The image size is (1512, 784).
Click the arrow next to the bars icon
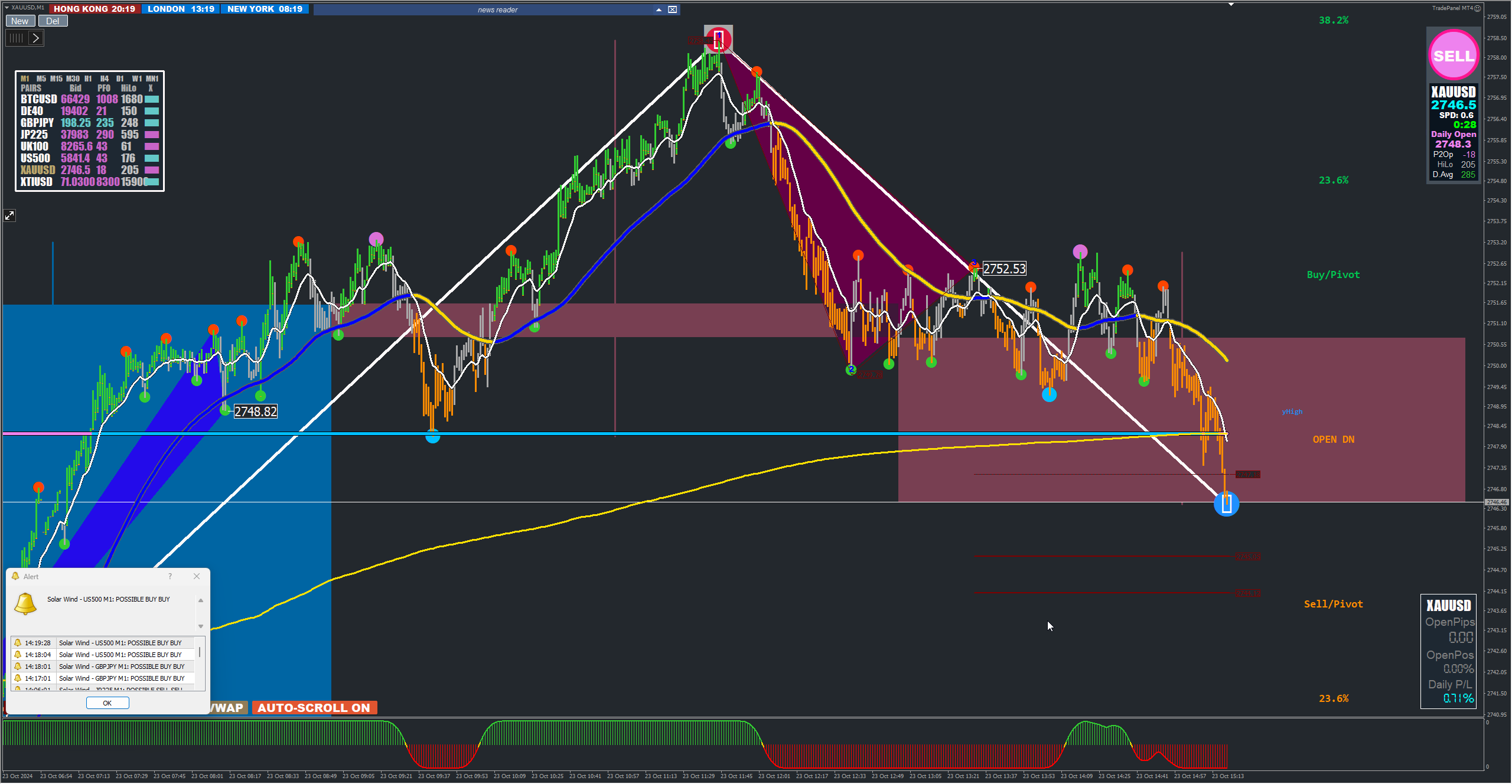(x=36, y=38)
